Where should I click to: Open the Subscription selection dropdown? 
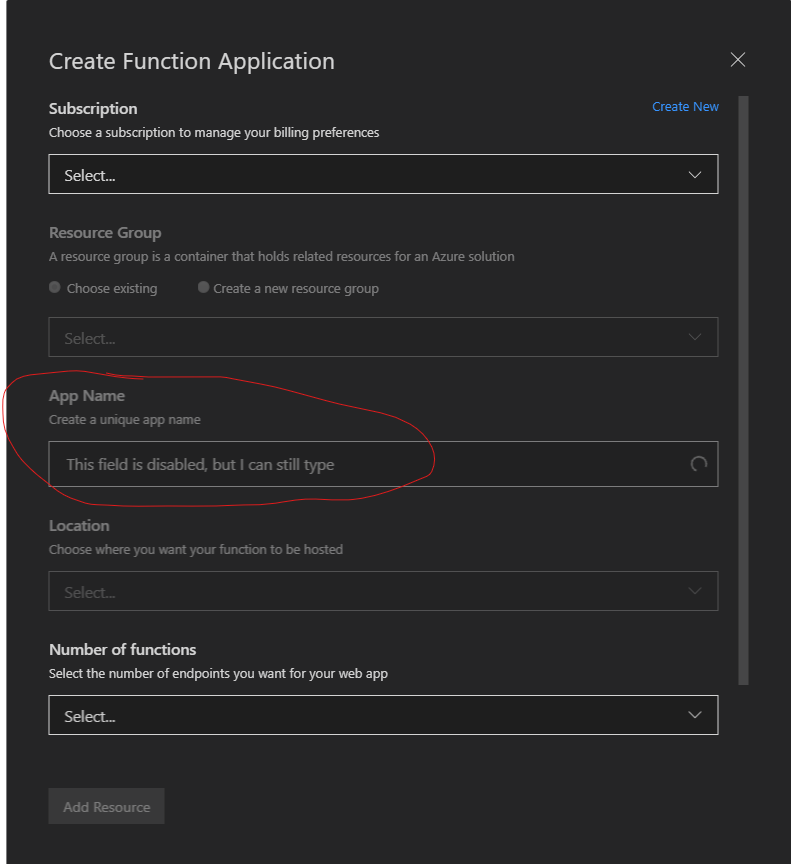click(x=383, y=174)
